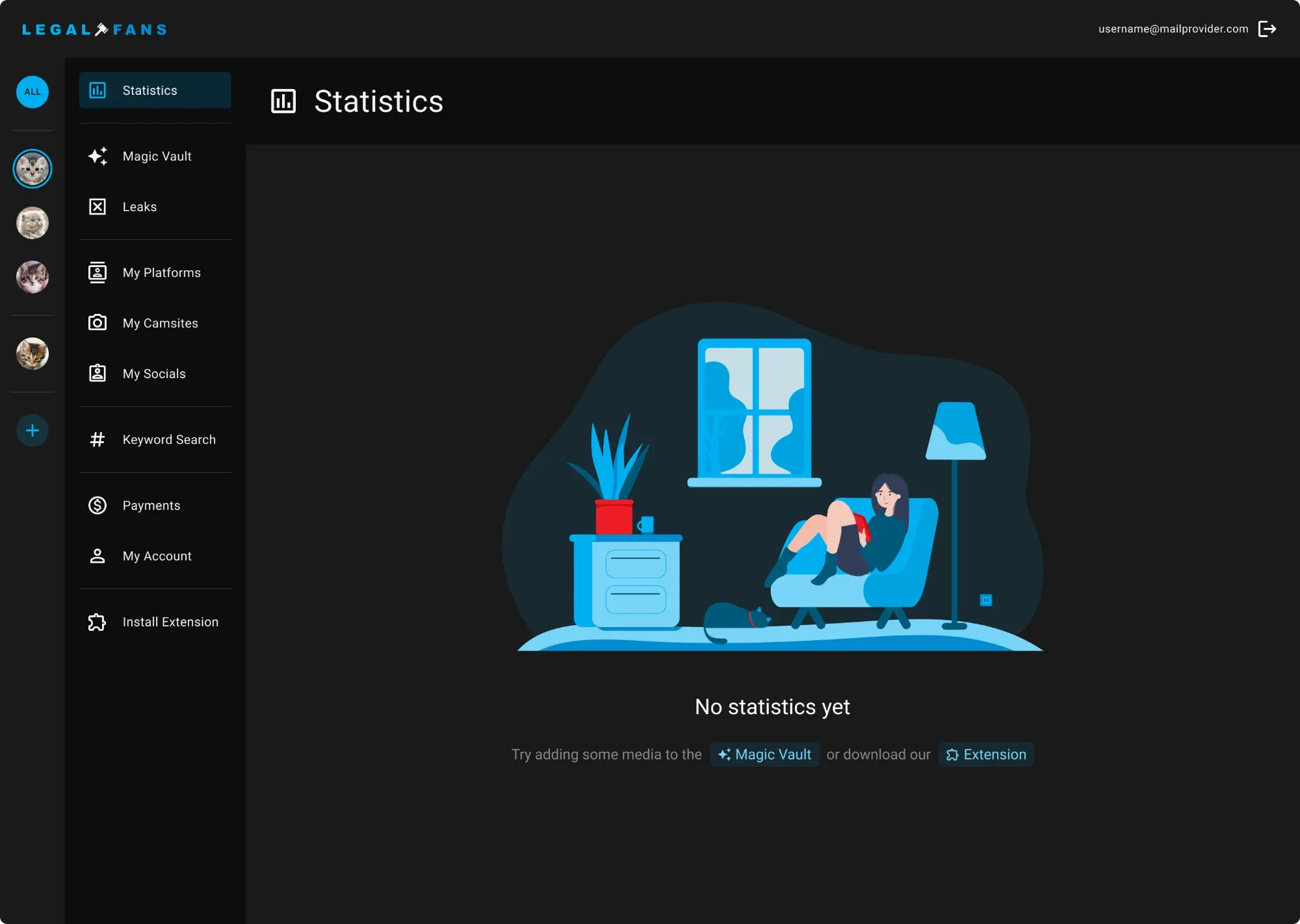Select the first highlighted cat avatar

click(32, 169)
